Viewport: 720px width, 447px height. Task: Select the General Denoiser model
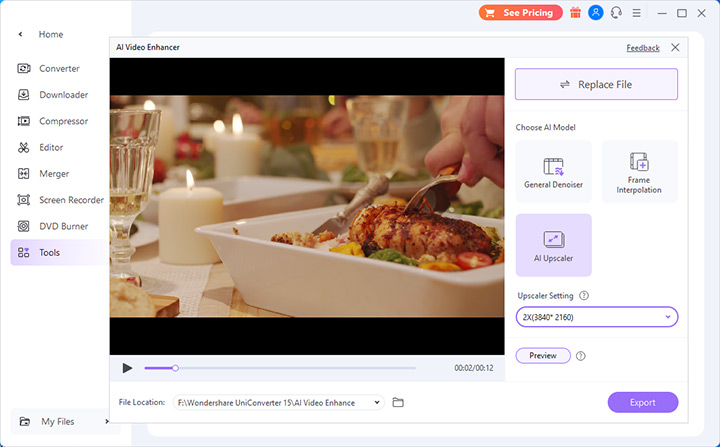[x=553, y=171]
